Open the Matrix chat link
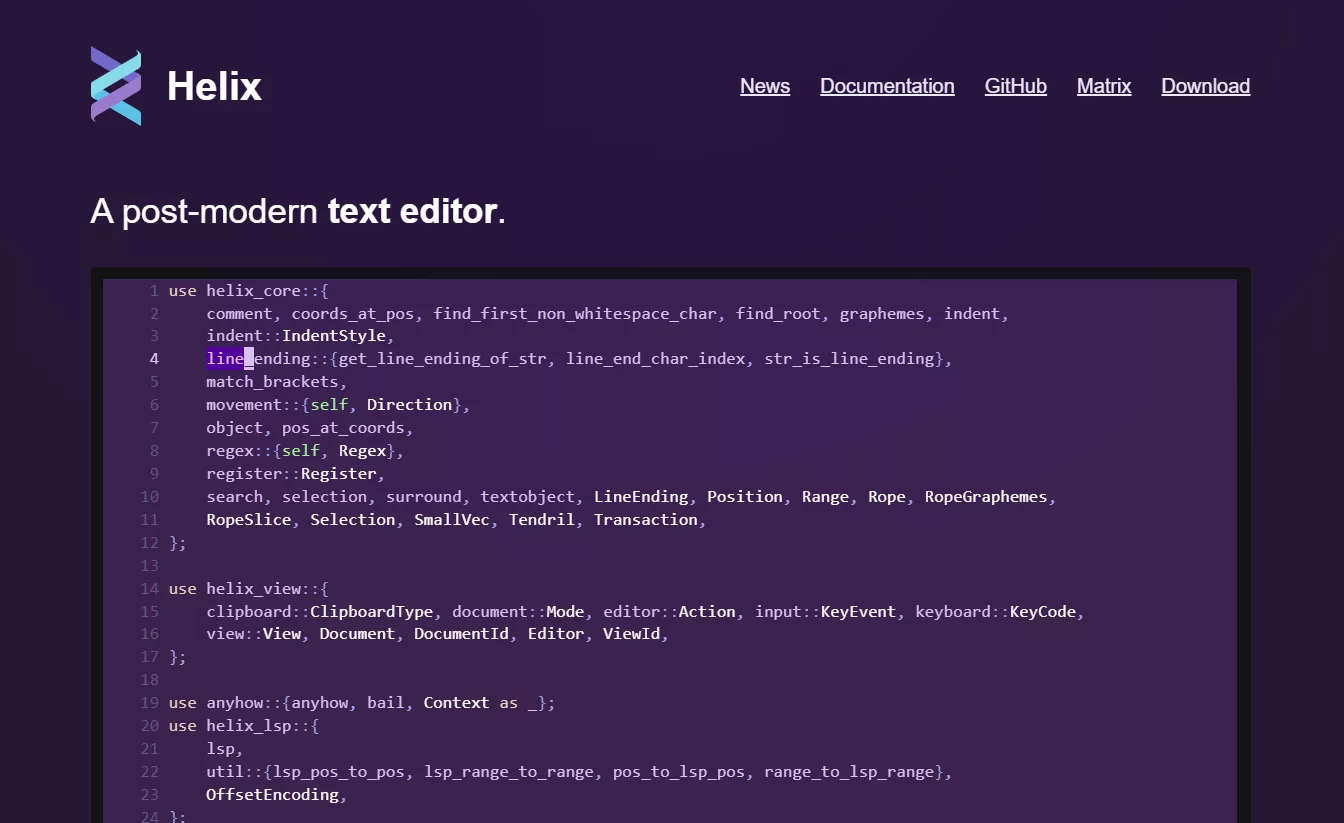 [x=1104, y=87]
